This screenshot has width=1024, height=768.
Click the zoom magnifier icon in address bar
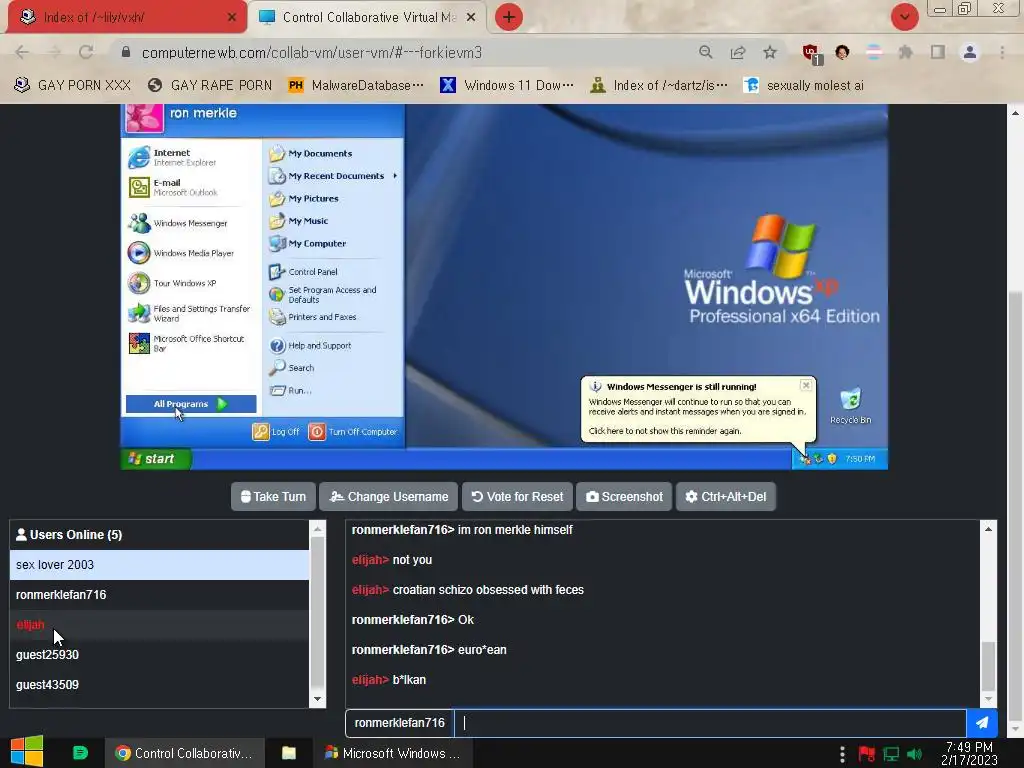(x=705, y=52)
